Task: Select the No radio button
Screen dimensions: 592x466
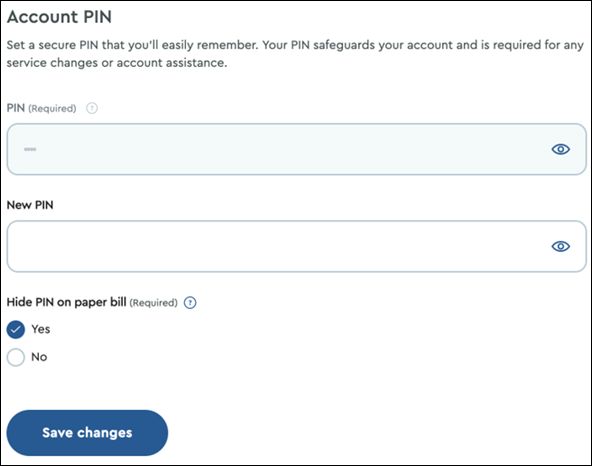Action: tap(16, 357)
